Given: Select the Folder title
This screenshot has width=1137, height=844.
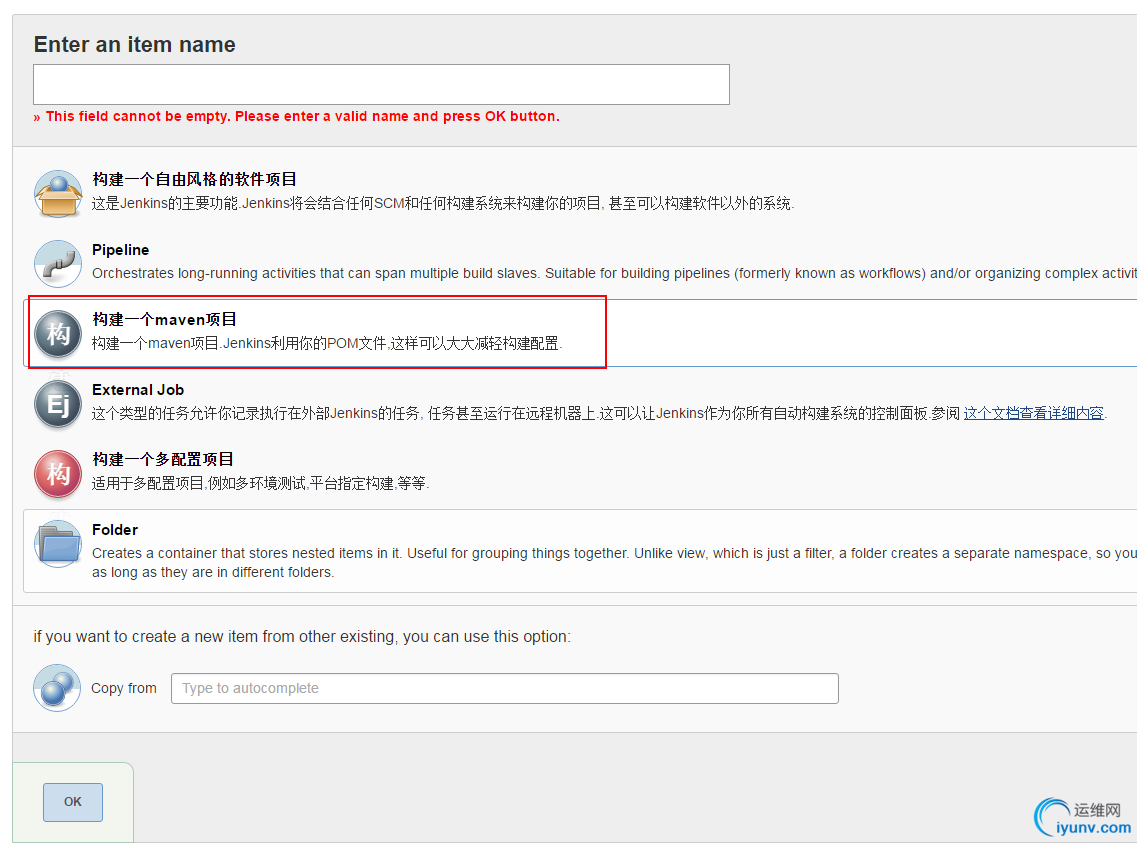Looking at the screenshot, I should click(x=115, y=529).
